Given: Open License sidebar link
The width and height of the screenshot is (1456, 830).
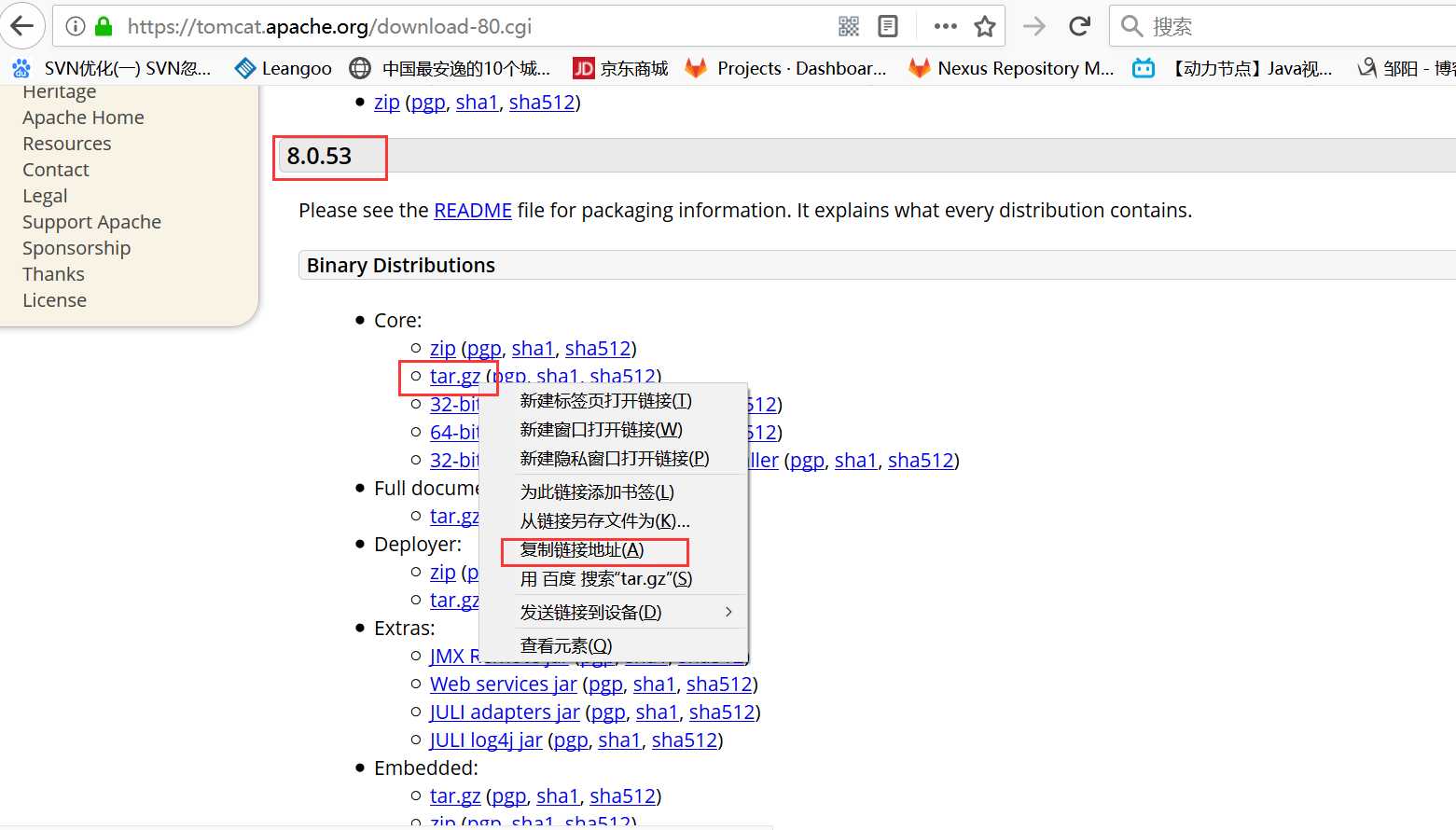Looking at the screenshot, I should (54, 300).
